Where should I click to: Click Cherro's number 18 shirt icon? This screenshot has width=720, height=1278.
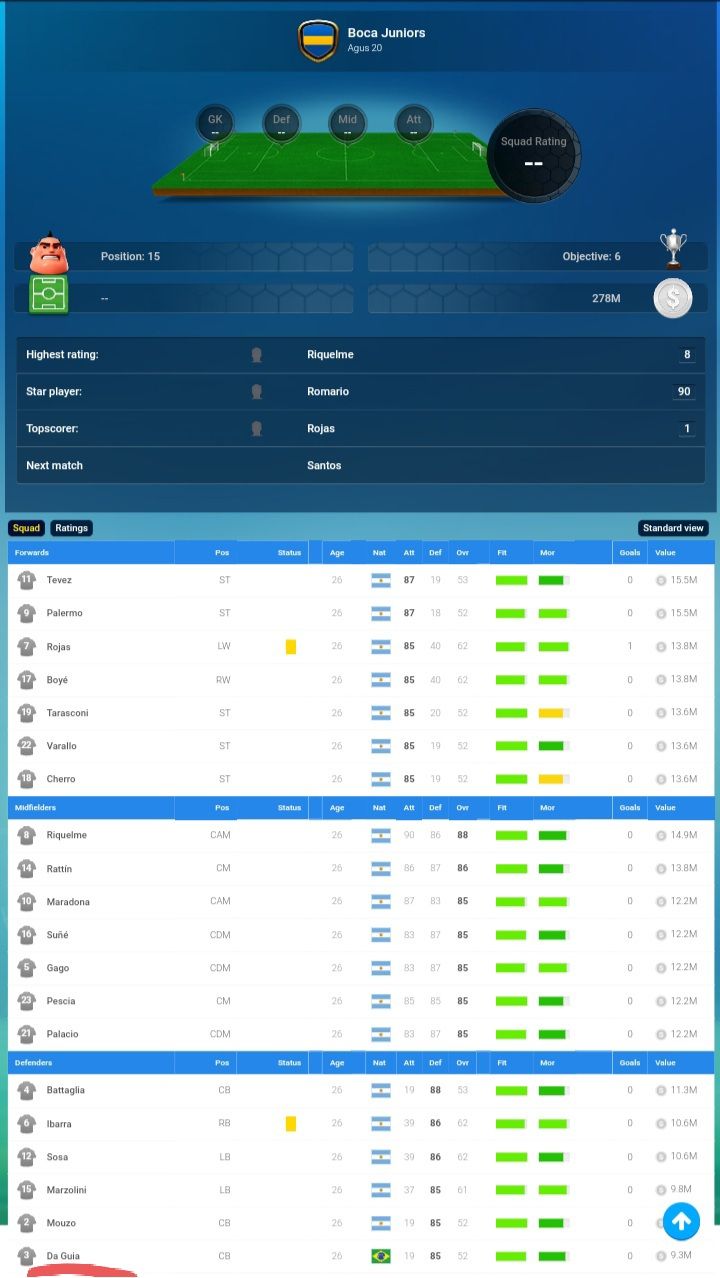[26, 778]
